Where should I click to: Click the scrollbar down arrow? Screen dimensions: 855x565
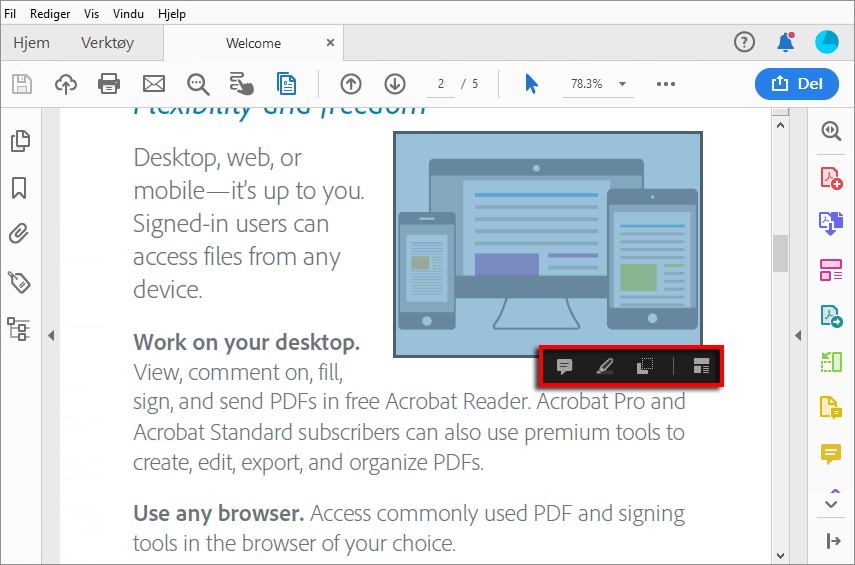pos(780,556)
